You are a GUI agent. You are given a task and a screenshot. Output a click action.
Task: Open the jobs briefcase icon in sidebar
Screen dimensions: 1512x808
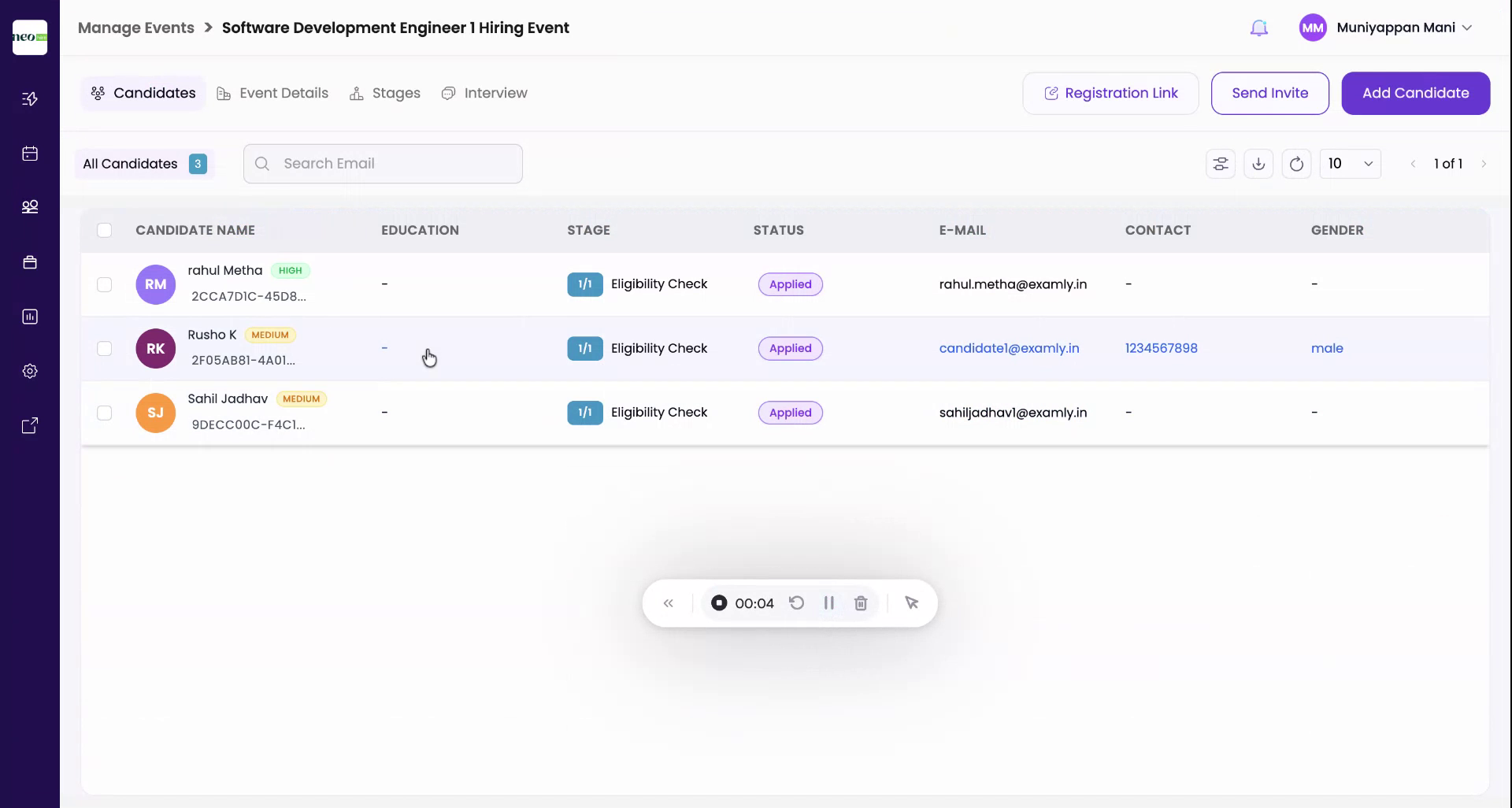[30, 262]
